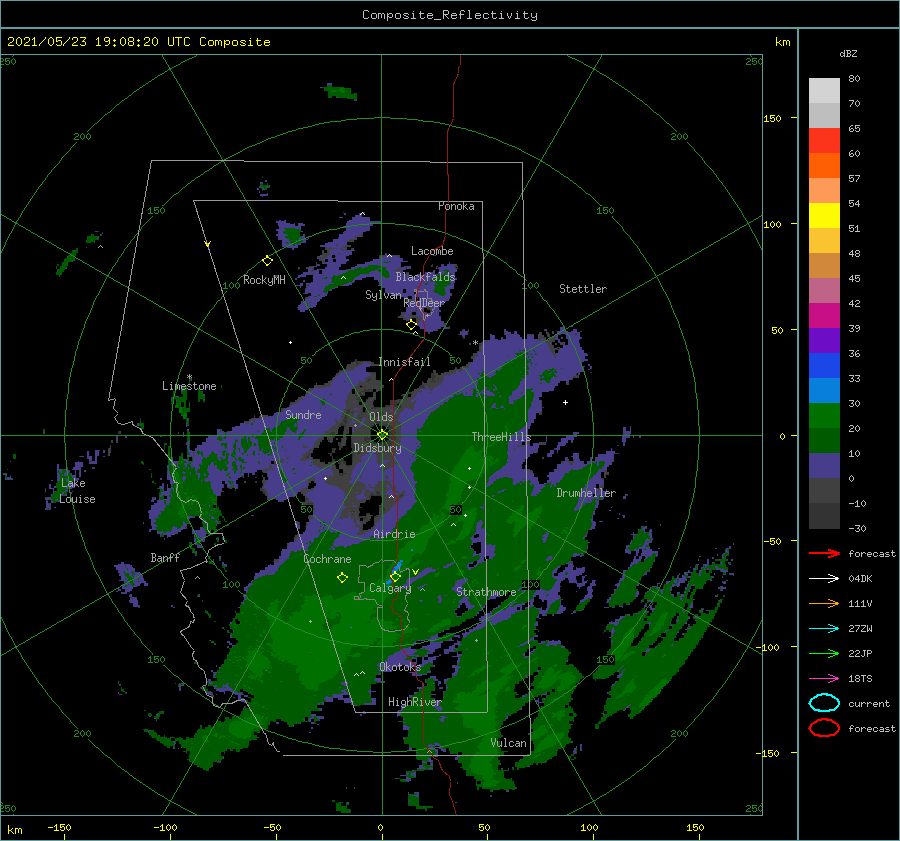Click yellow diamond marker above RockyMH
Viewport: 900px width, 841px height.
(267, 261)
